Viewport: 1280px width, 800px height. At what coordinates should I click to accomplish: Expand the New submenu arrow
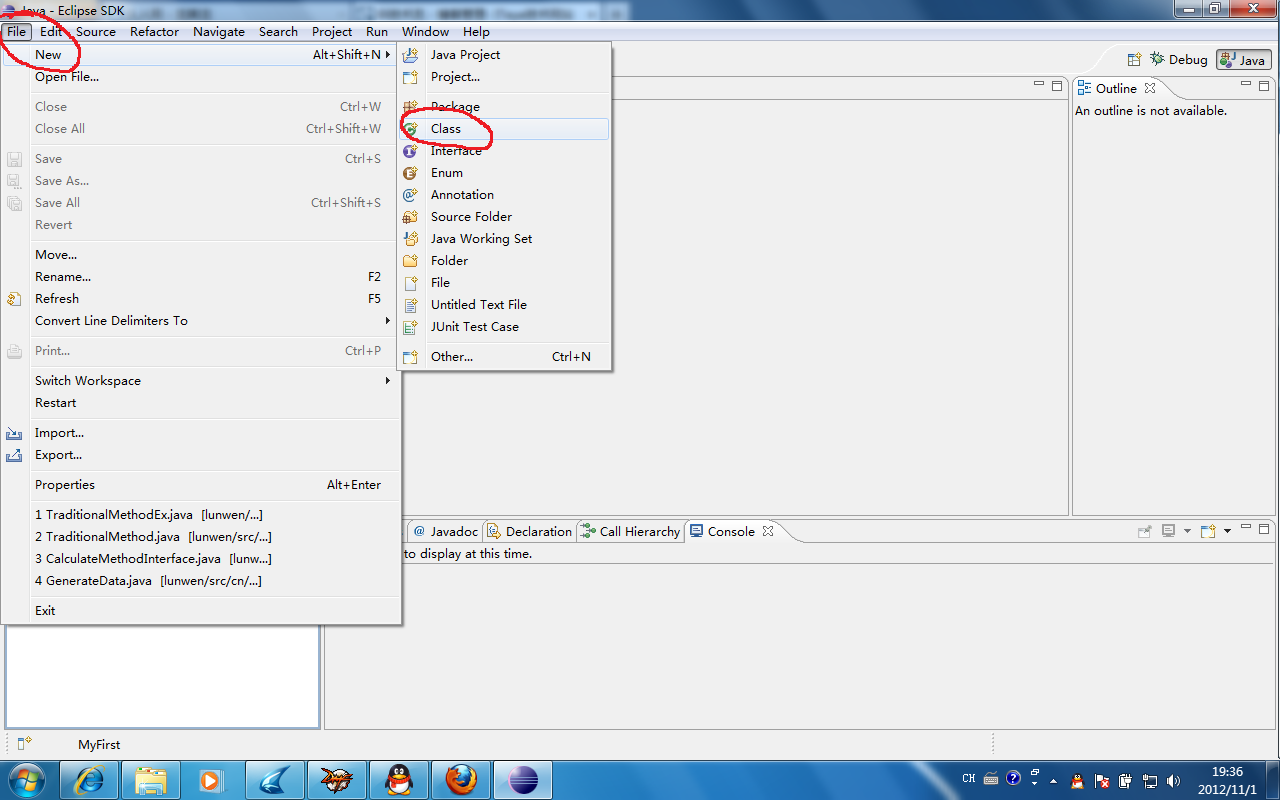click(x=389, y=55)
